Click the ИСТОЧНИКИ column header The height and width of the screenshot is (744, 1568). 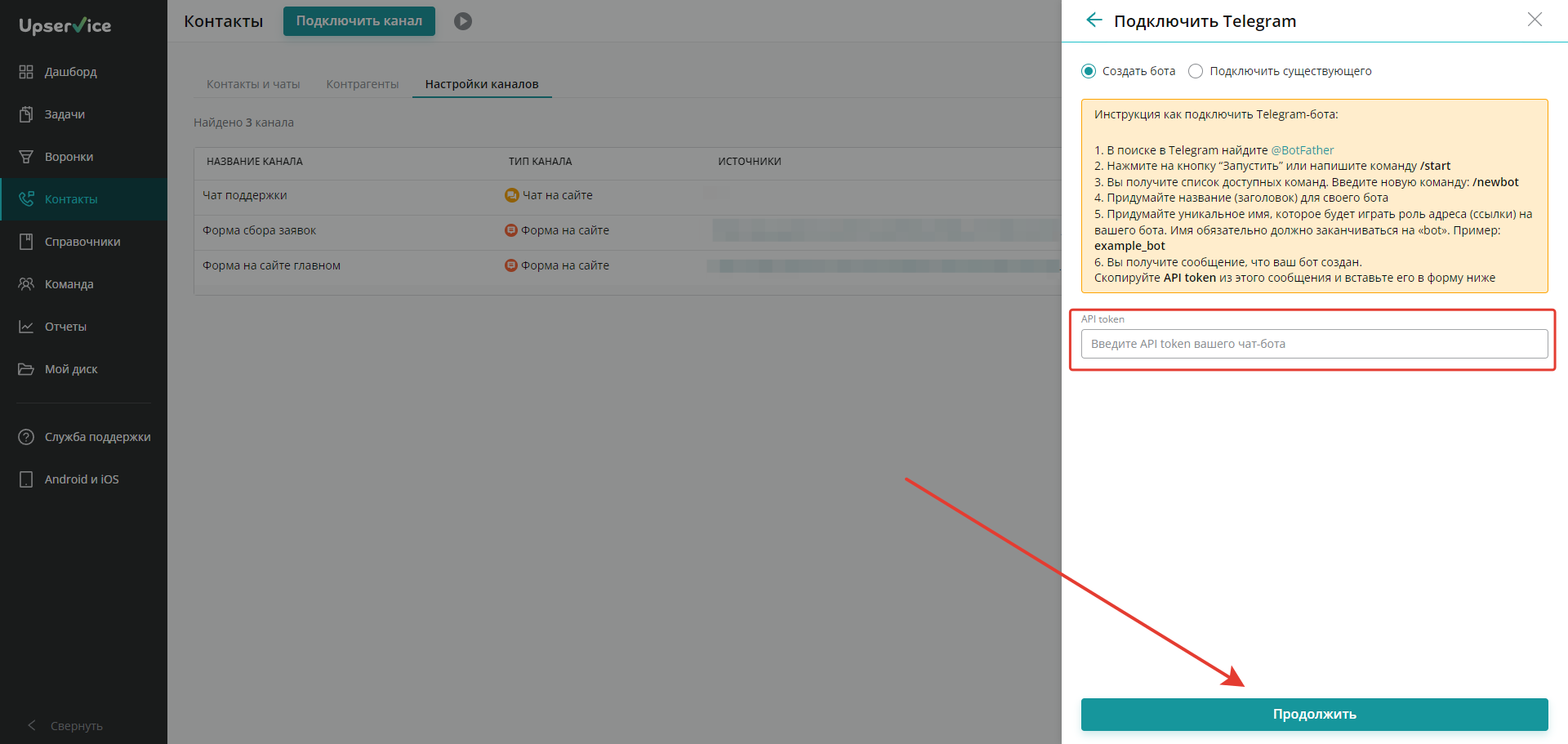(750, 162)
